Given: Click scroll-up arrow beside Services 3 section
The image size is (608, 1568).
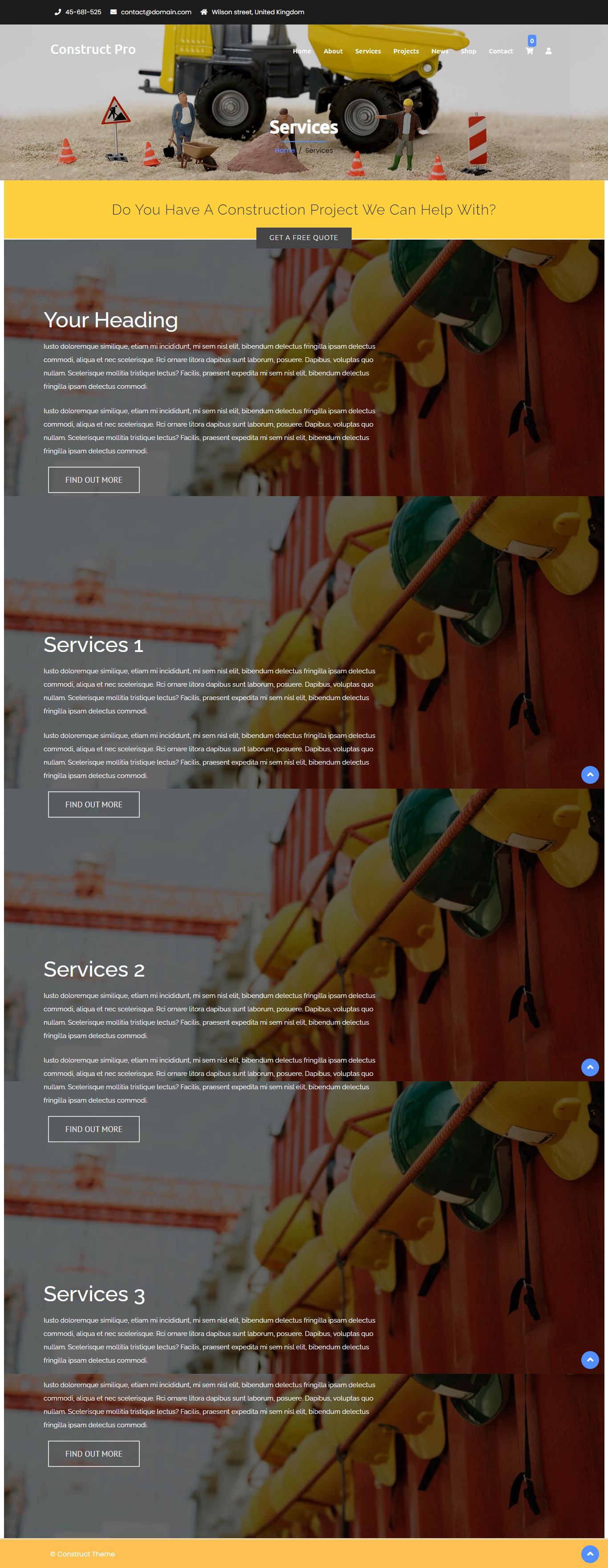Looking at the screenshot, I should (x=590, y=1360).
